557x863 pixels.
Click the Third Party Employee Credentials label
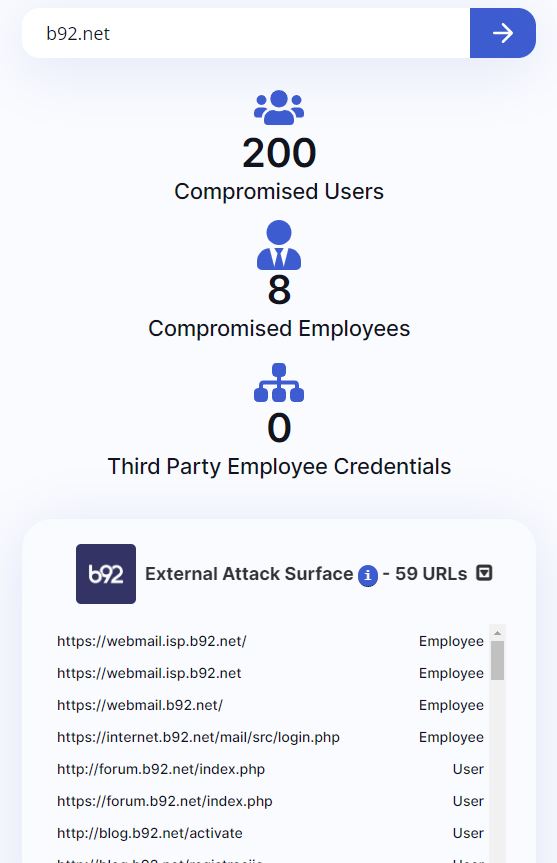[x=279, y=466]
